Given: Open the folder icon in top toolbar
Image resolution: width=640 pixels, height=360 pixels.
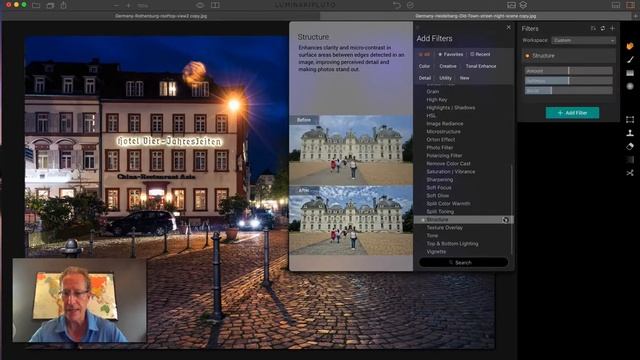Looking at the screenshot, I should point(36,5).
